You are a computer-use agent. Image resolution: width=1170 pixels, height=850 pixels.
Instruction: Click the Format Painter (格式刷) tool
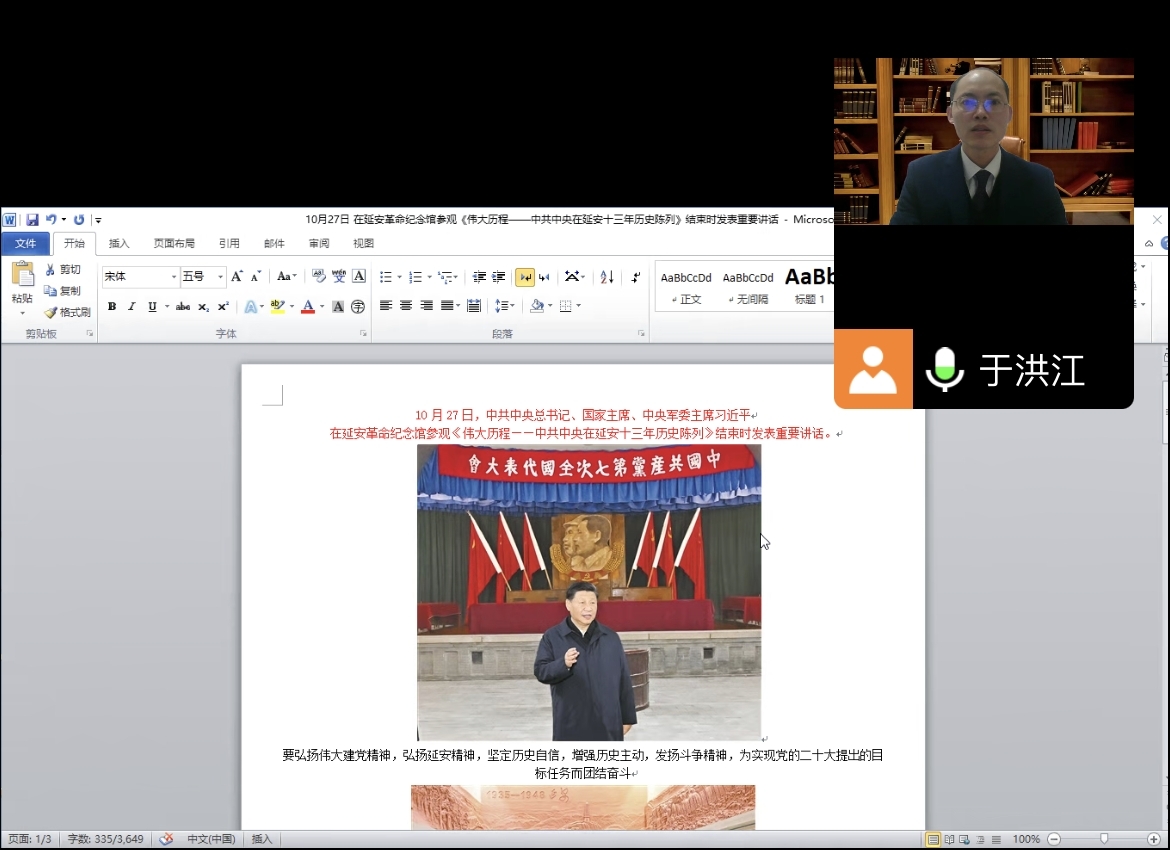67,312
